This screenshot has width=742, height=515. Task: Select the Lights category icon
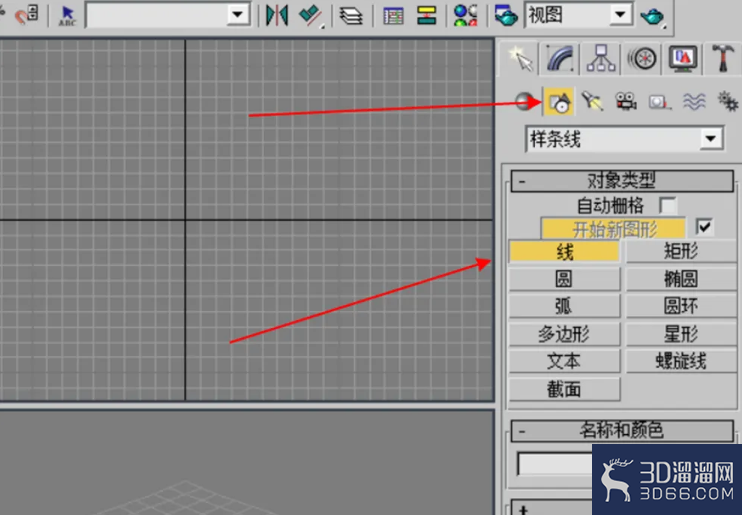tap(592, 101)
